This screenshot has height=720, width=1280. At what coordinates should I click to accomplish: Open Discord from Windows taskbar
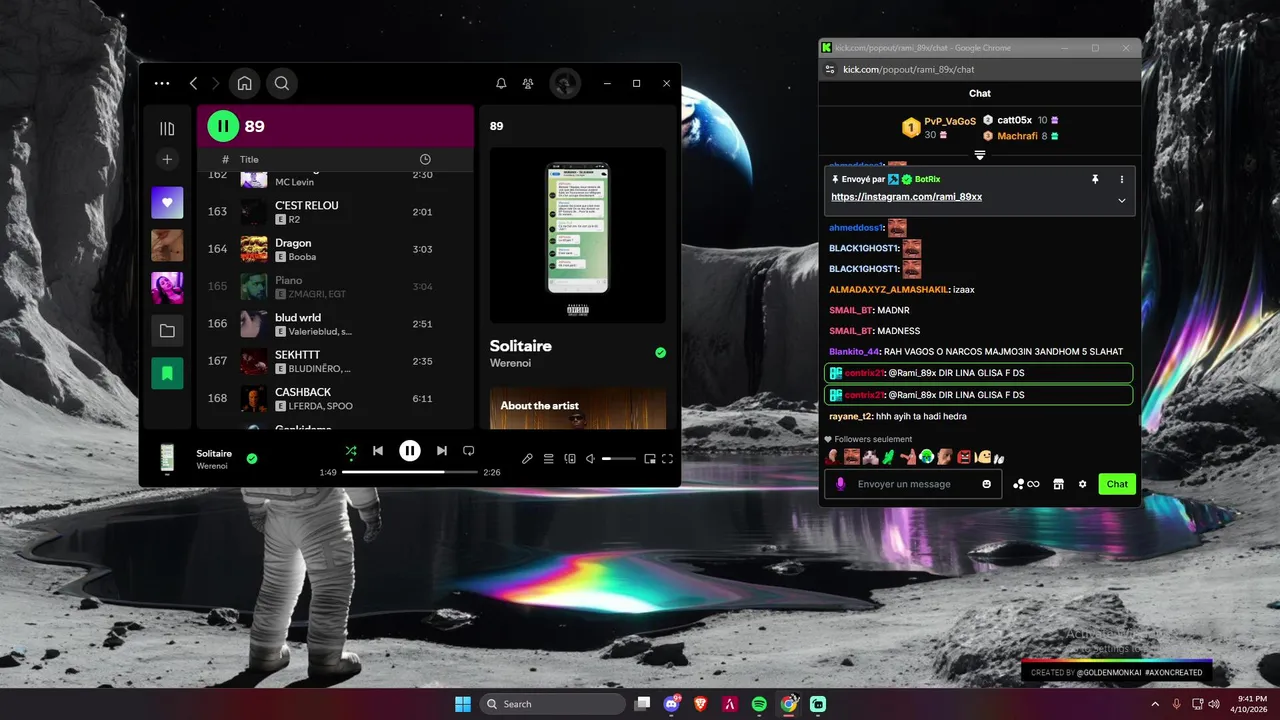click(x=672, y=704)
